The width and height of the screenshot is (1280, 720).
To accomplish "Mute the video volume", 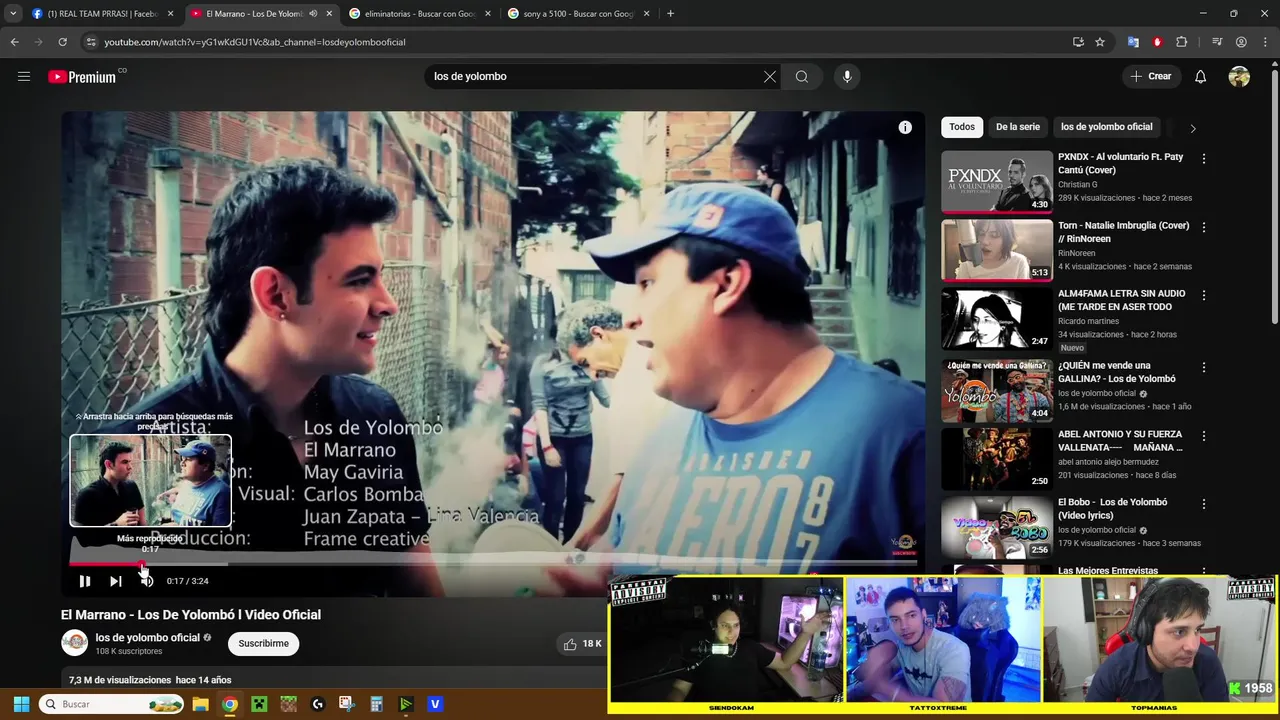I will point(147,581).
